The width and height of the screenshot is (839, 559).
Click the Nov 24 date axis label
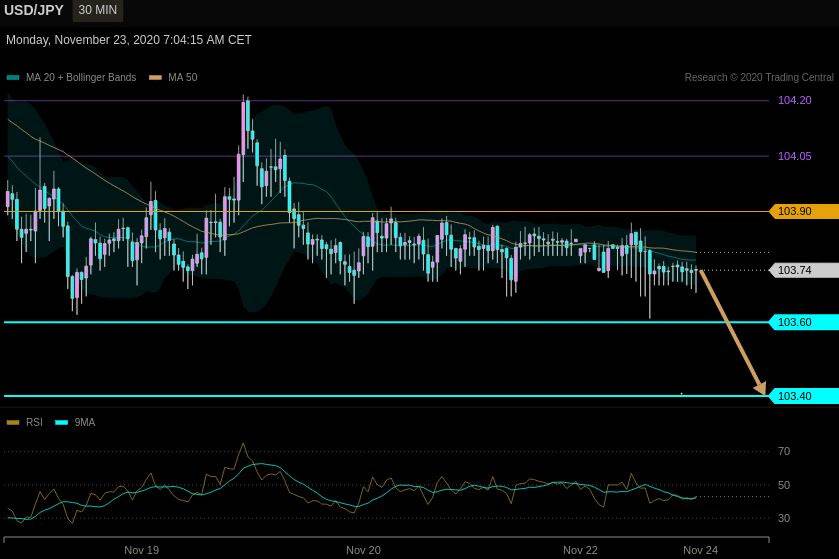pos(700,550)
